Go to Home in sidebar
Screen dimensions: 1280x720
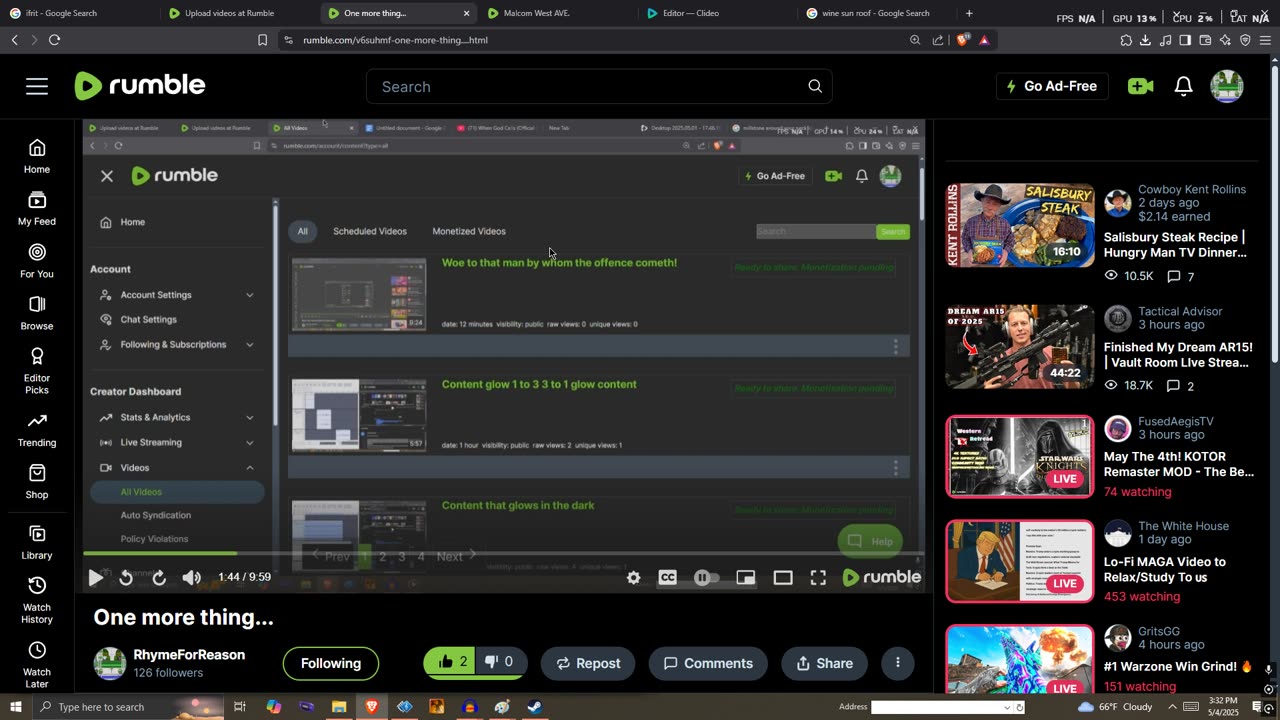coord(37,157)
